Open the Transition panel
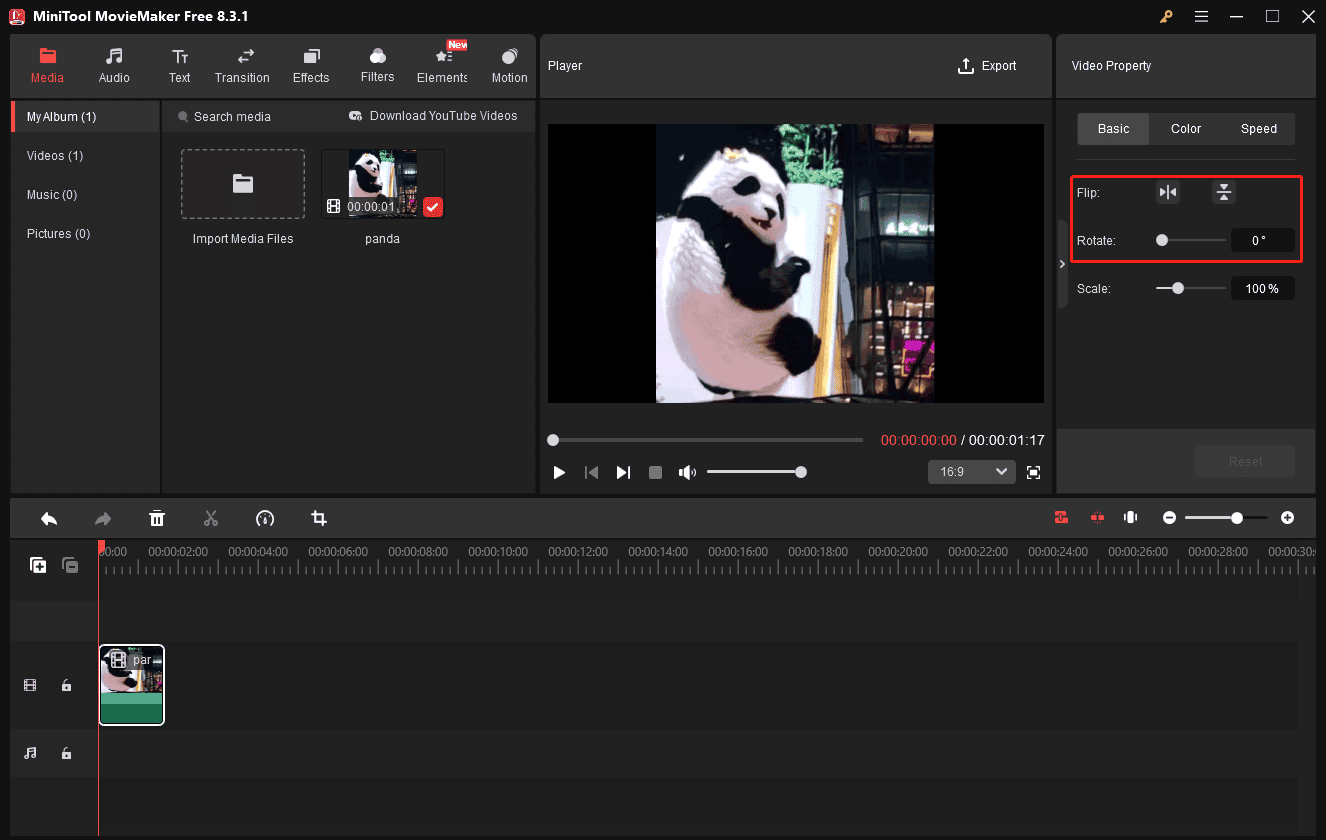The height and width of the screenshot is (840, 1326). click(x=242, y=66)
